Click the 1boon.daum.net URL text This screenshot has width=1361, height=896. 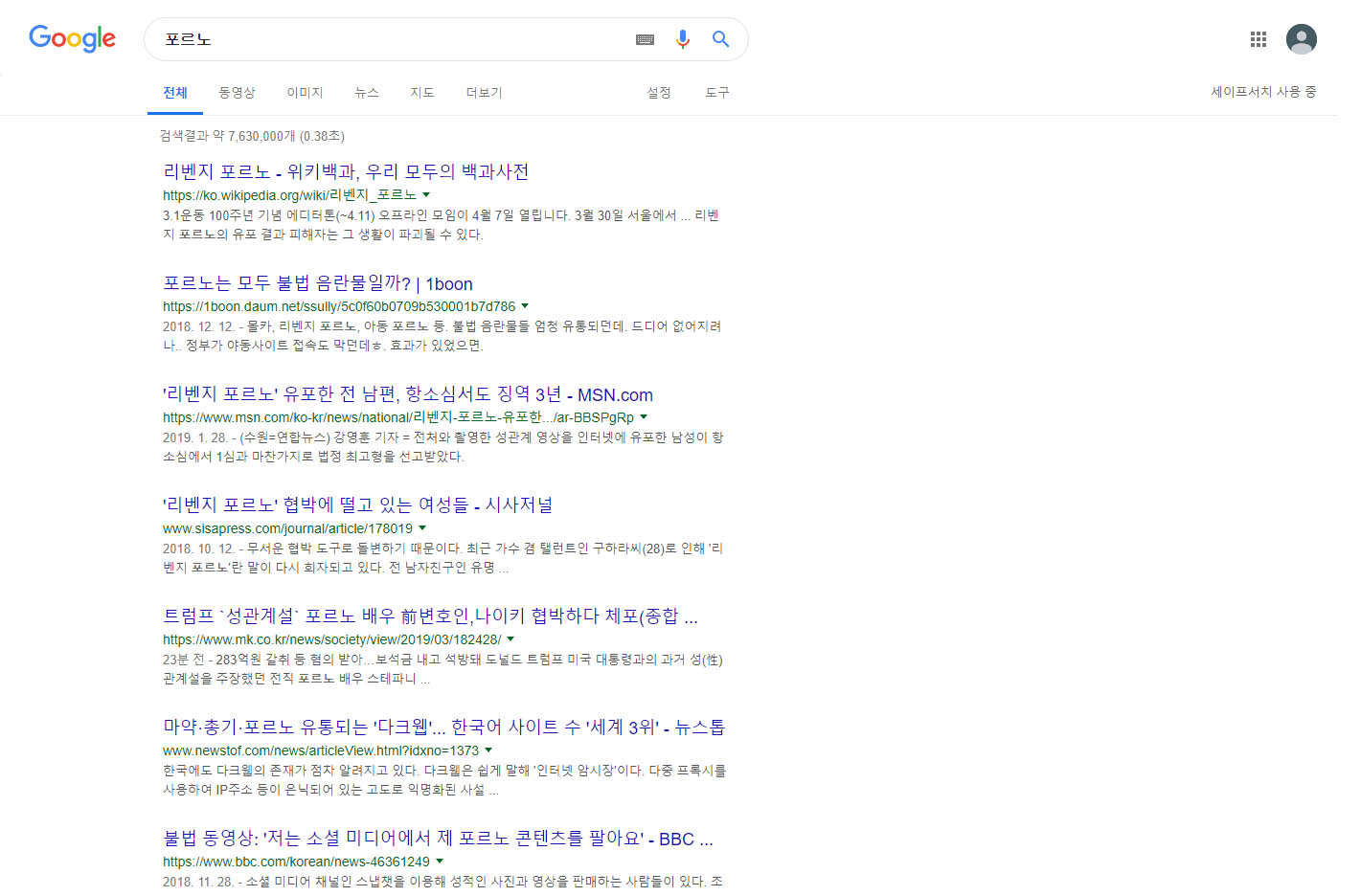[339, 306]
